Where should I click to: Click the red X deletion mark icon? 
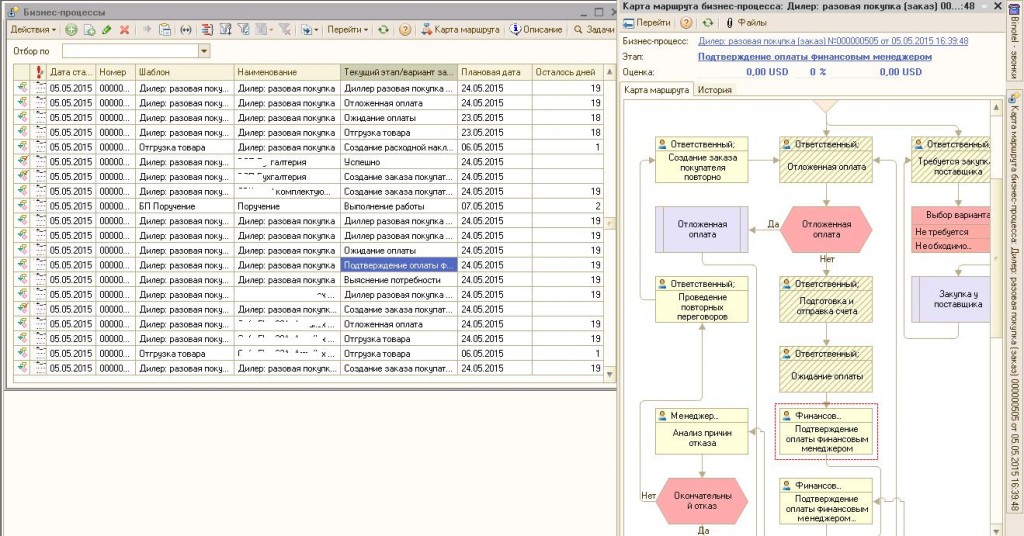(124, 29)
